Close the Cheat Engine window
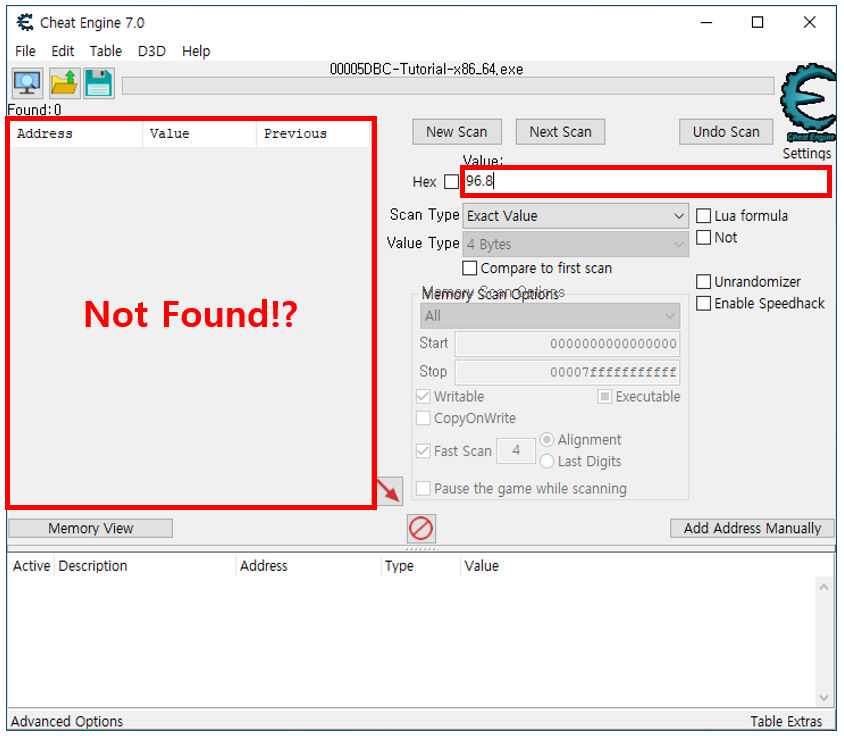 [810, 23]
